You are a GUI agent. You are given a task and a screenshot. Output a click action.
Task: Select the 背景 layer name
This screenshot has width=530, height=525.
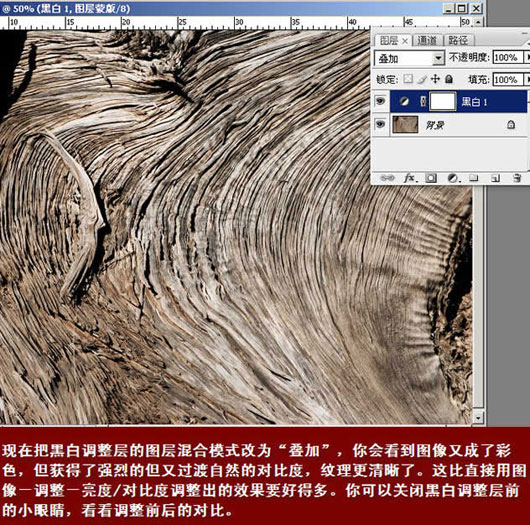434,125
